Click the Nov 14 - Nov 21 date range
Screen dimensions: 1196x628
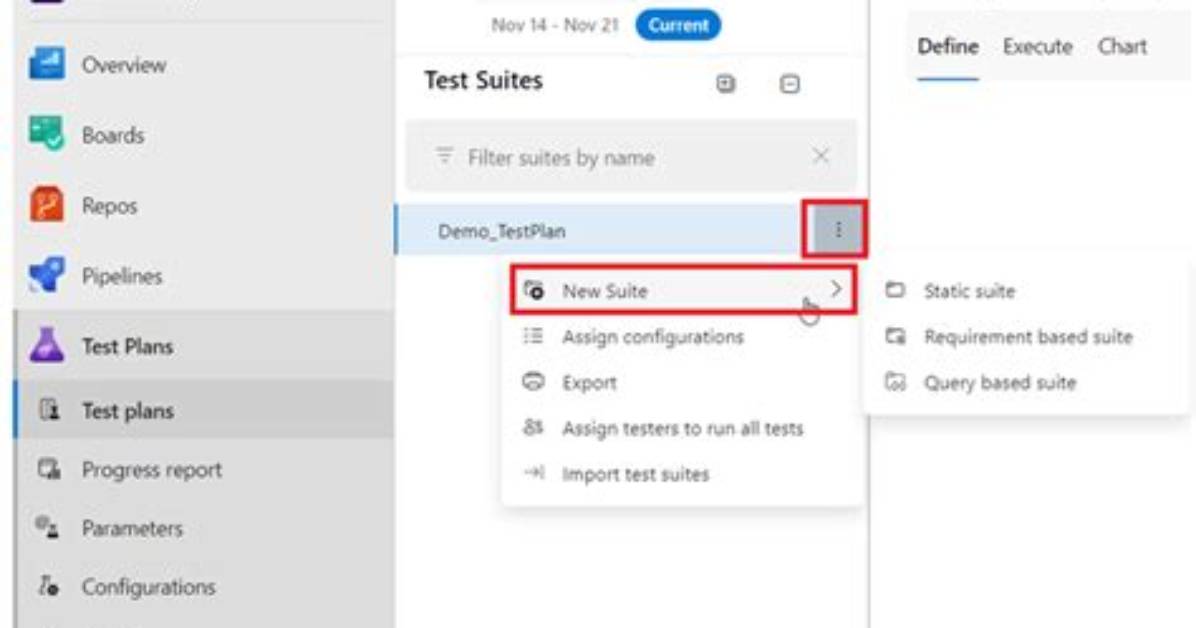[x=555, y=25]
